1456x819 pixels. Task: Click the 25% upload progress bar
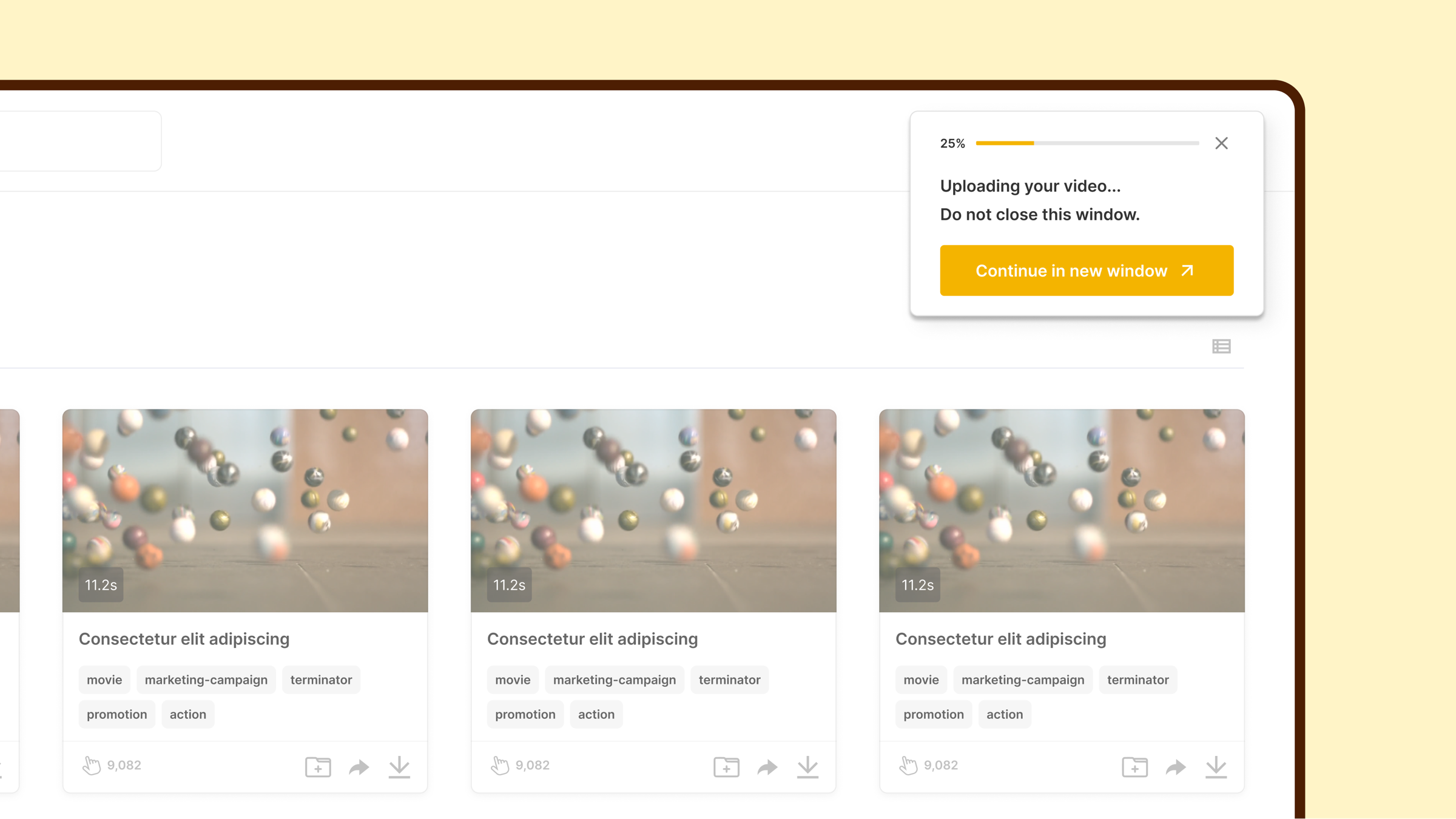(x=1087, y=143)
